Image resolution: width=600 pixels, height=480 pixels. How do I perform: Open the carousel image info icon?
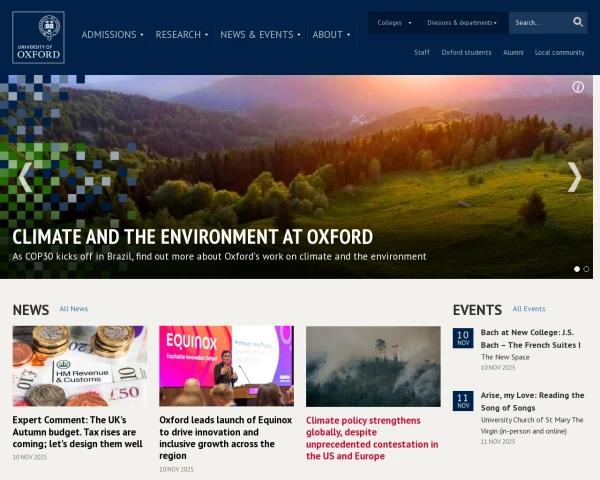tap(578, 87)
